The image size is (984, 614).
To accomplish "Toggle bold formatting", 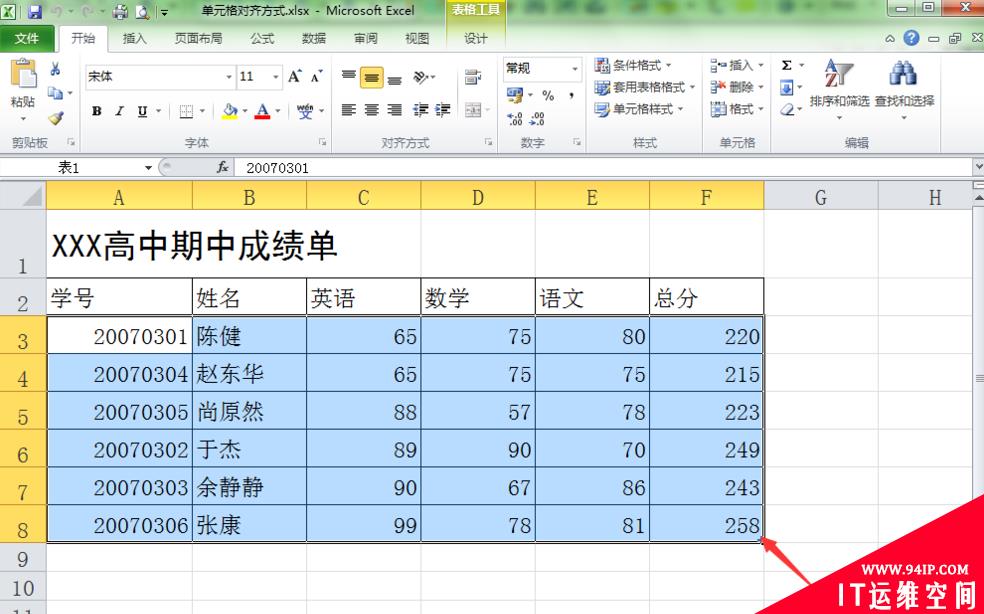I will (x=97, y=111).
